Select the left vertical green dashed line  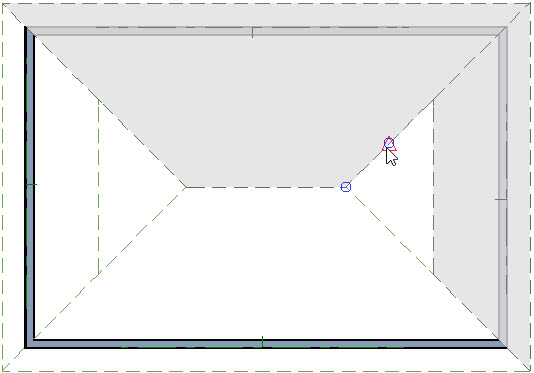(x=99, y=187)
